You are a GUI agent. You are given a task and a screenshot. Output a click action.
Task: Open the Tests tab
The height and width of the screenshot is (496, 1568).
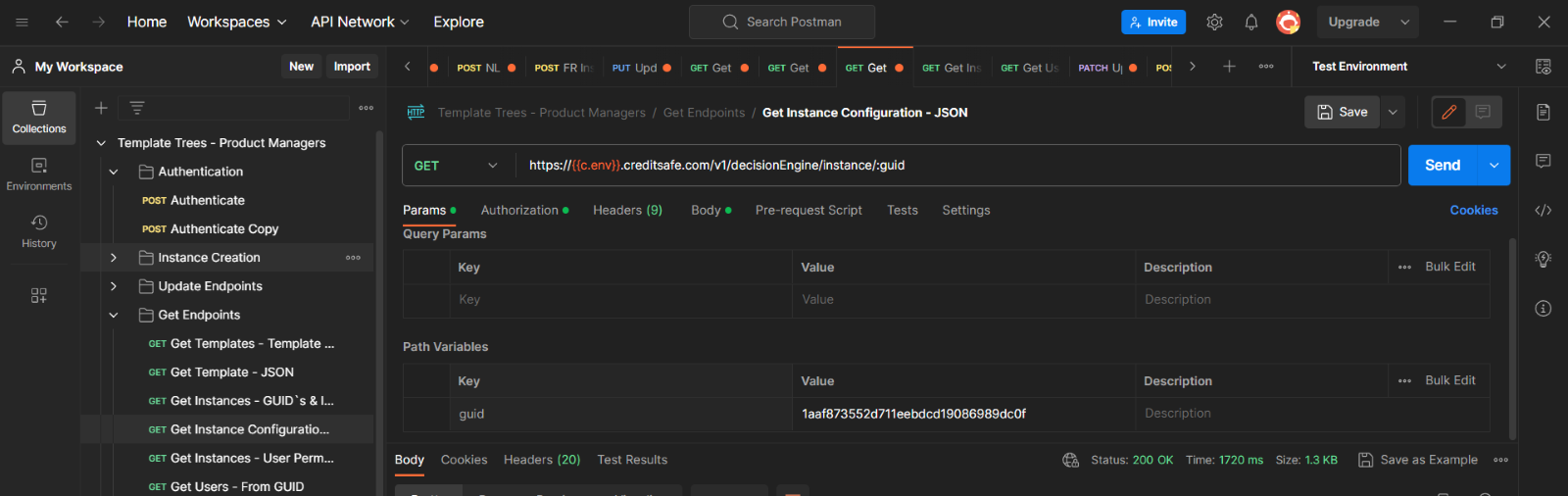click(x=903, y=210)
